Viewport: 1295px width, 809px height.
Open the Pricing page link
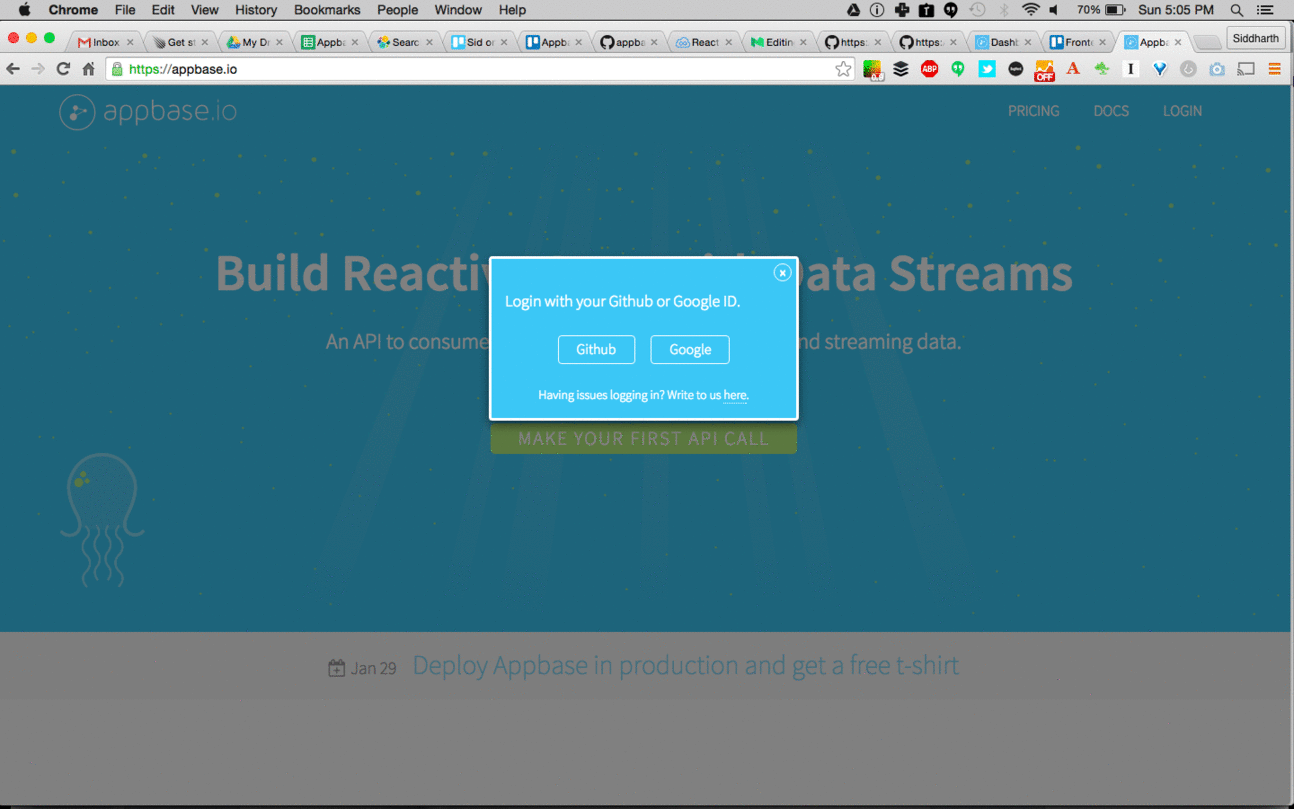click(x=1033, y=111)
